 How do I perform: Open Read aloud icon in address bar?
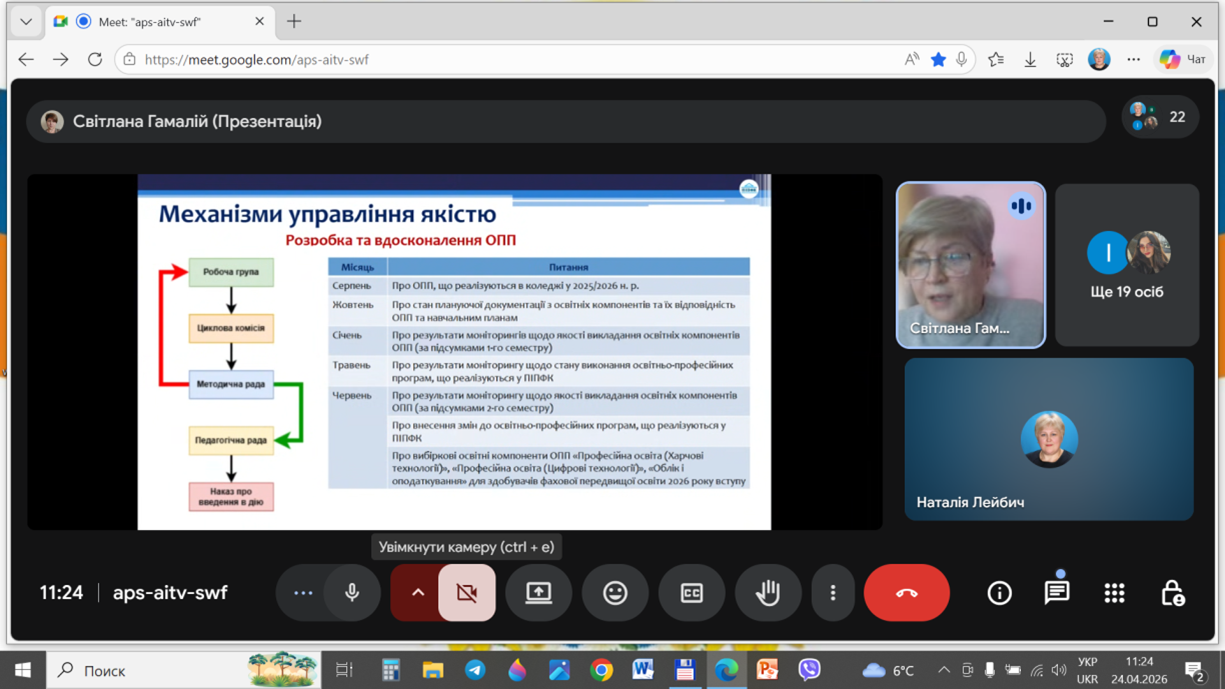pyautogui.click(x=912, y=60)
